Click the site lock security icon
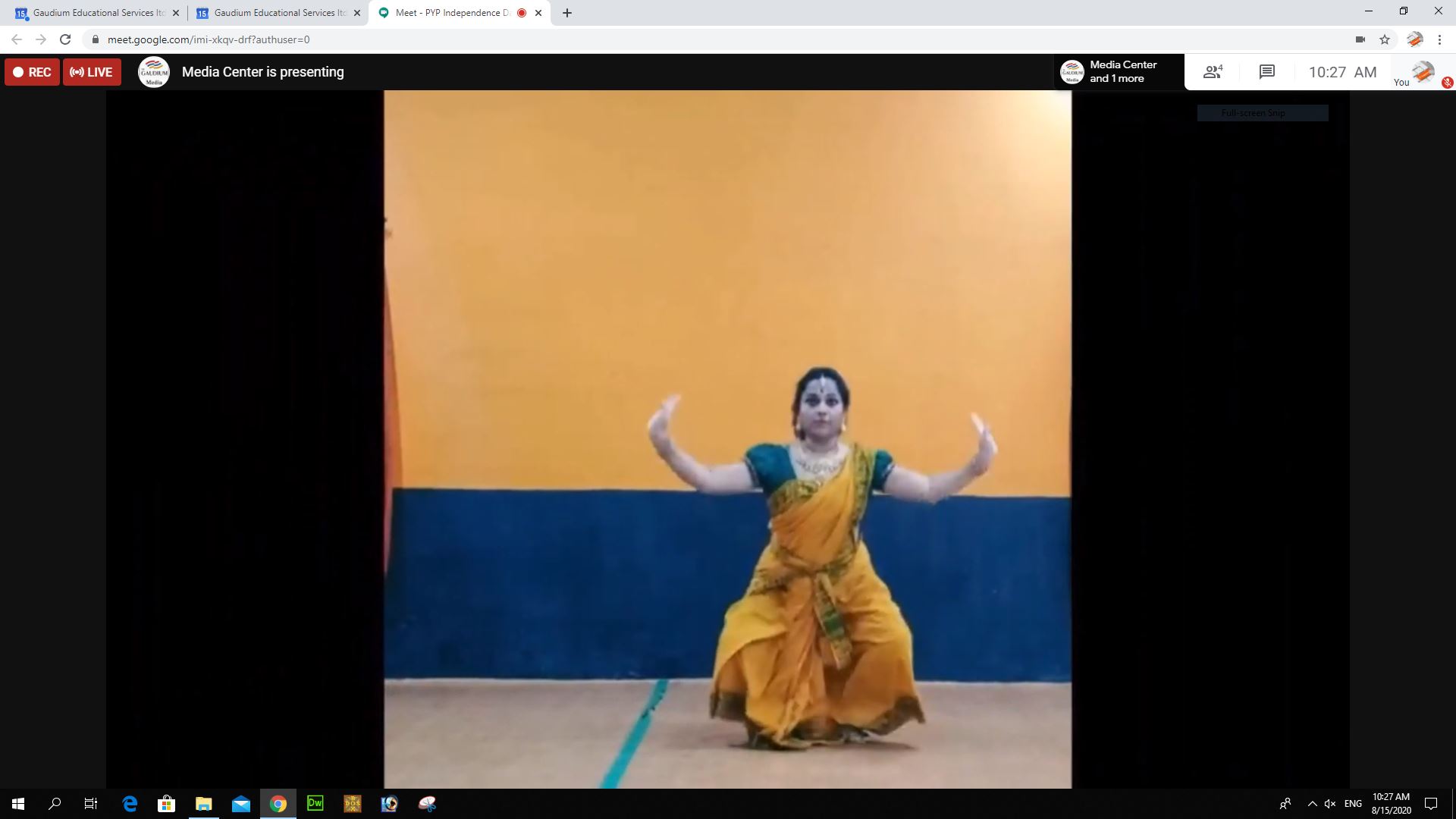Screen dimensions: 1456x819 pos(96,39)
